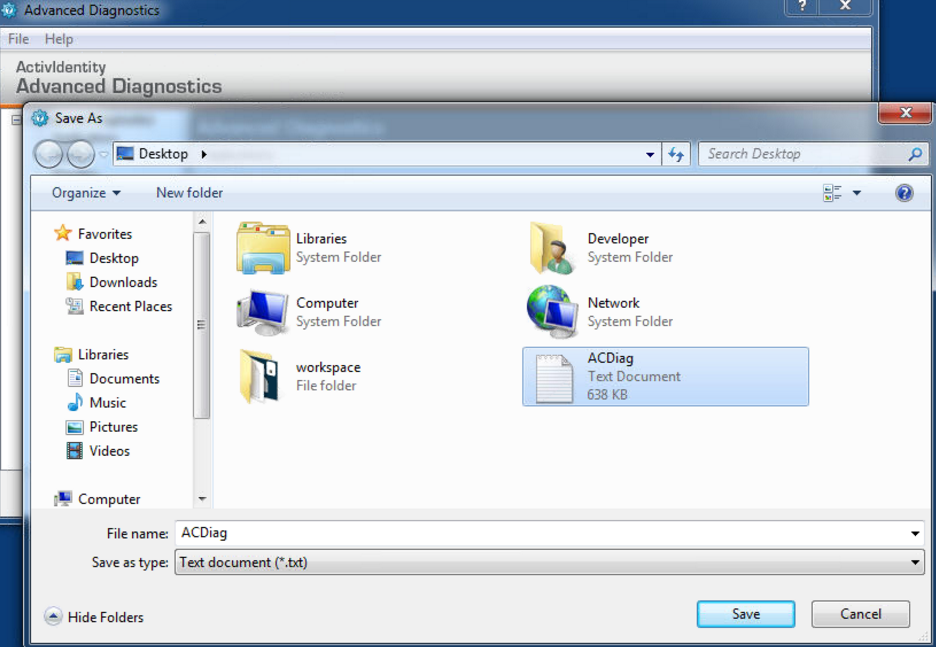Click help question button in Advanced Diagnostics titlebar
Image resolution: width=936 pixels, height=647 pixels.
tap(802, 7)
